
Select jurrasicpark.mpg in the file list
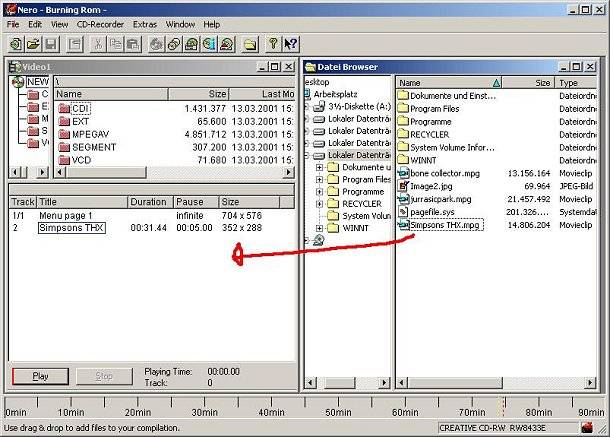pos(440,199)
